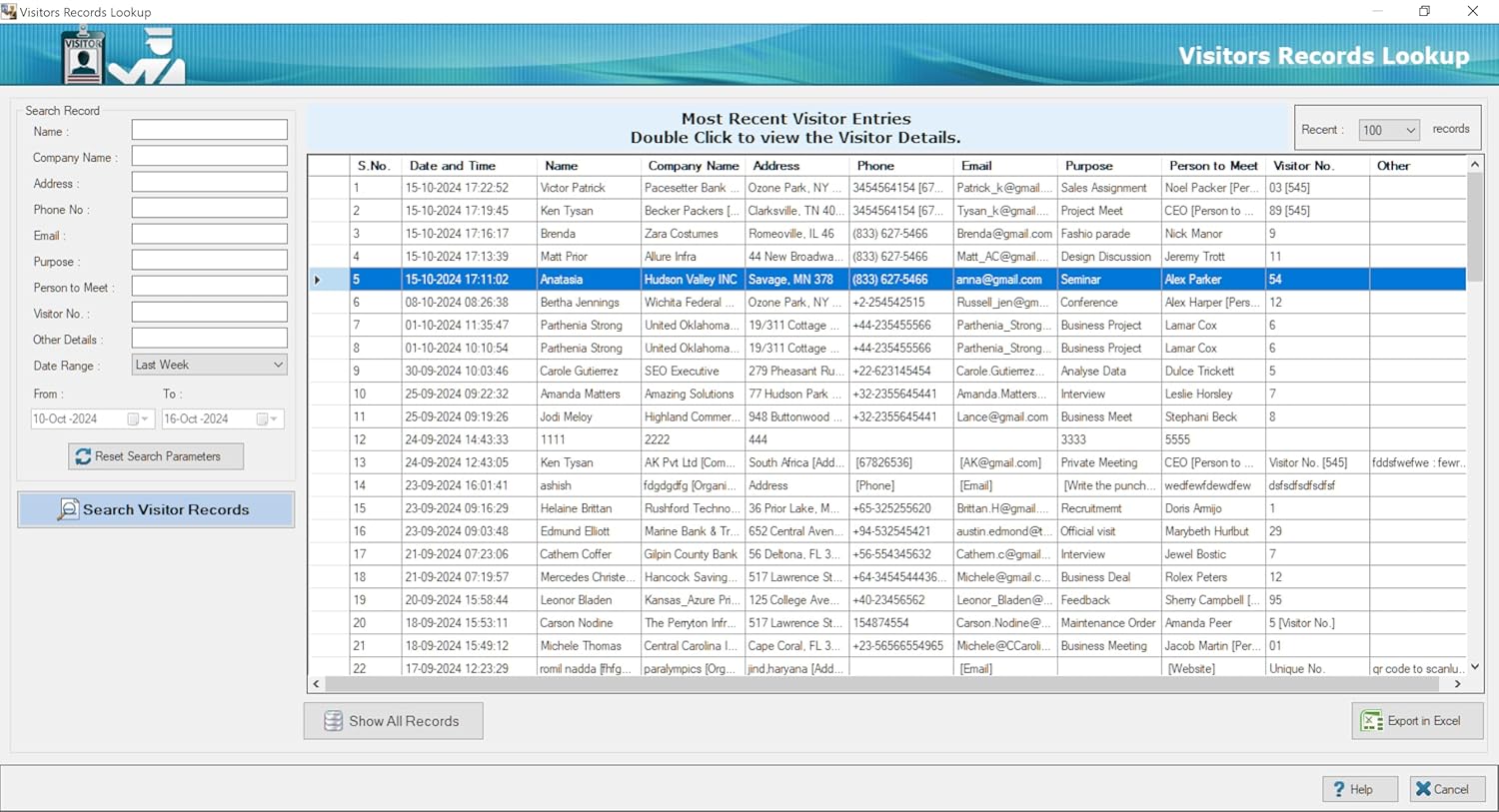The width and height of the screenshot is (1499, 812).
Task: Open the Date Range dropdown
Action: click(278, 366)
